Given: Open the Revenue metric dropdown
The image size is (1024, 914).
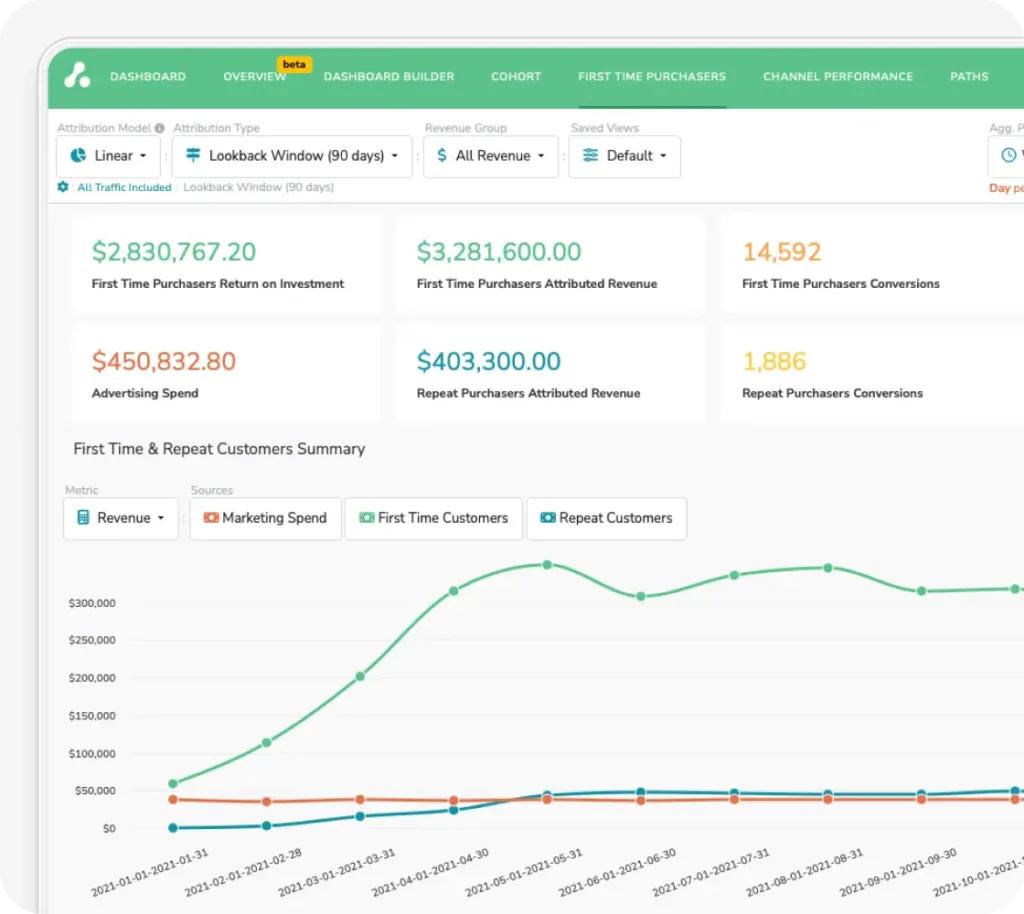Looking at the screenshot, I should [121, 518].
